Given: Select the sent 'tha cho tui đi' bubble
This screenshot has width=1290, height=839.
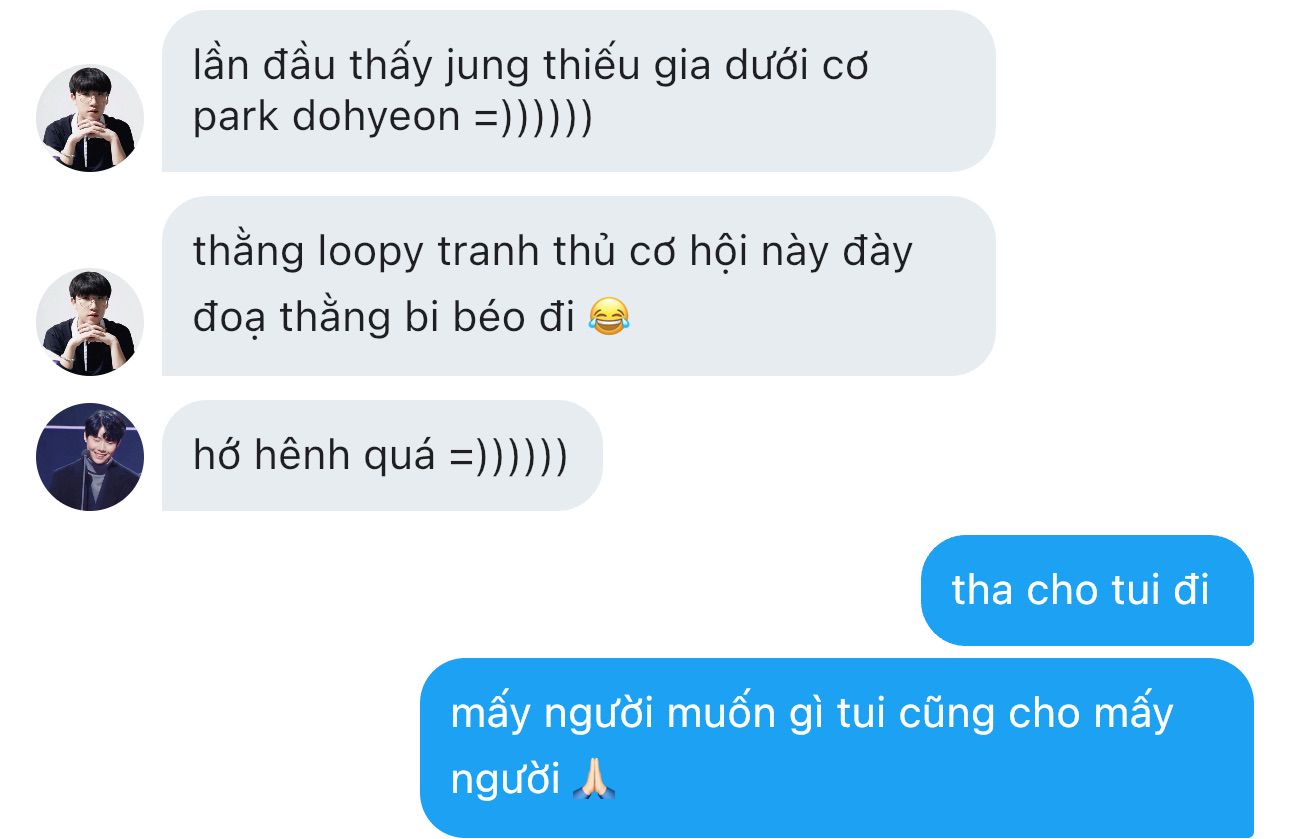Looking at the screenshot, I should (x=1086, y=590).
